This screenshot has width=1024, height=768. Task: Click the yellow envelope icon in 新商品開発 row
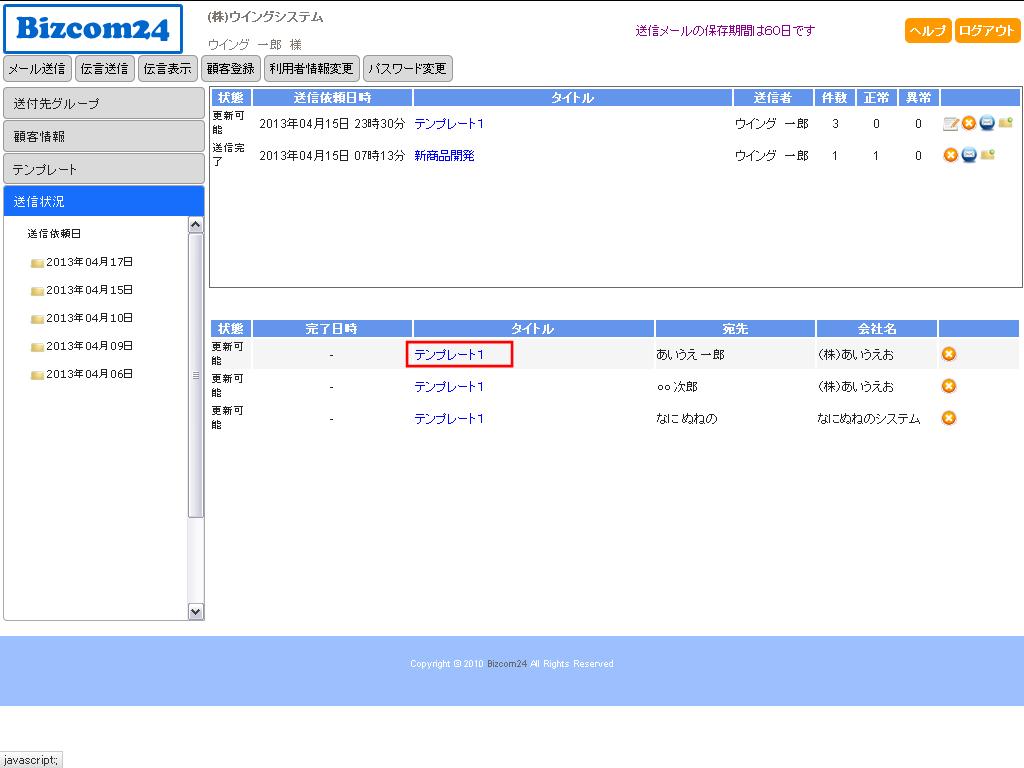987,155
